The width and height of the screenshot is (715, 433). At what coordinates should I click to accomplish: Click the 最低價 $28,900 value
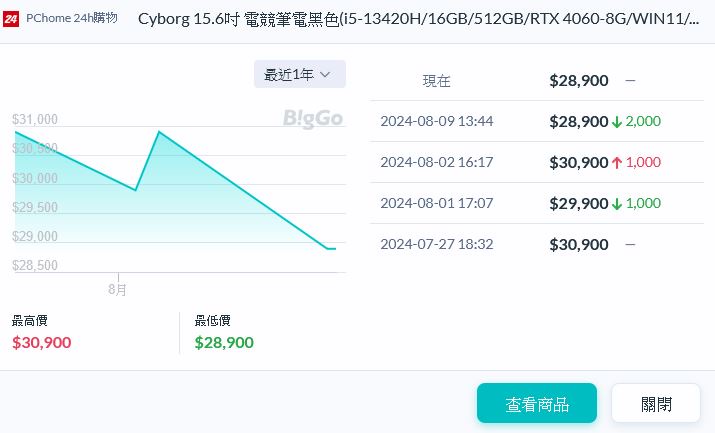pyautogui.click(x=224, y=342)
